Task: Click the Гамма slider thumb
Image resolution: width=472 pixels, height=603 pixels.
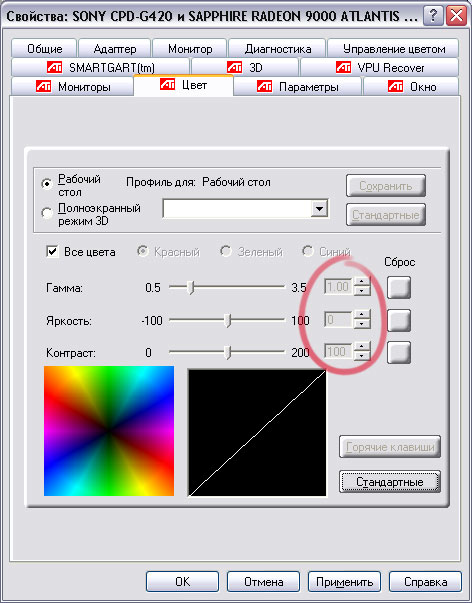Action: 190,287
